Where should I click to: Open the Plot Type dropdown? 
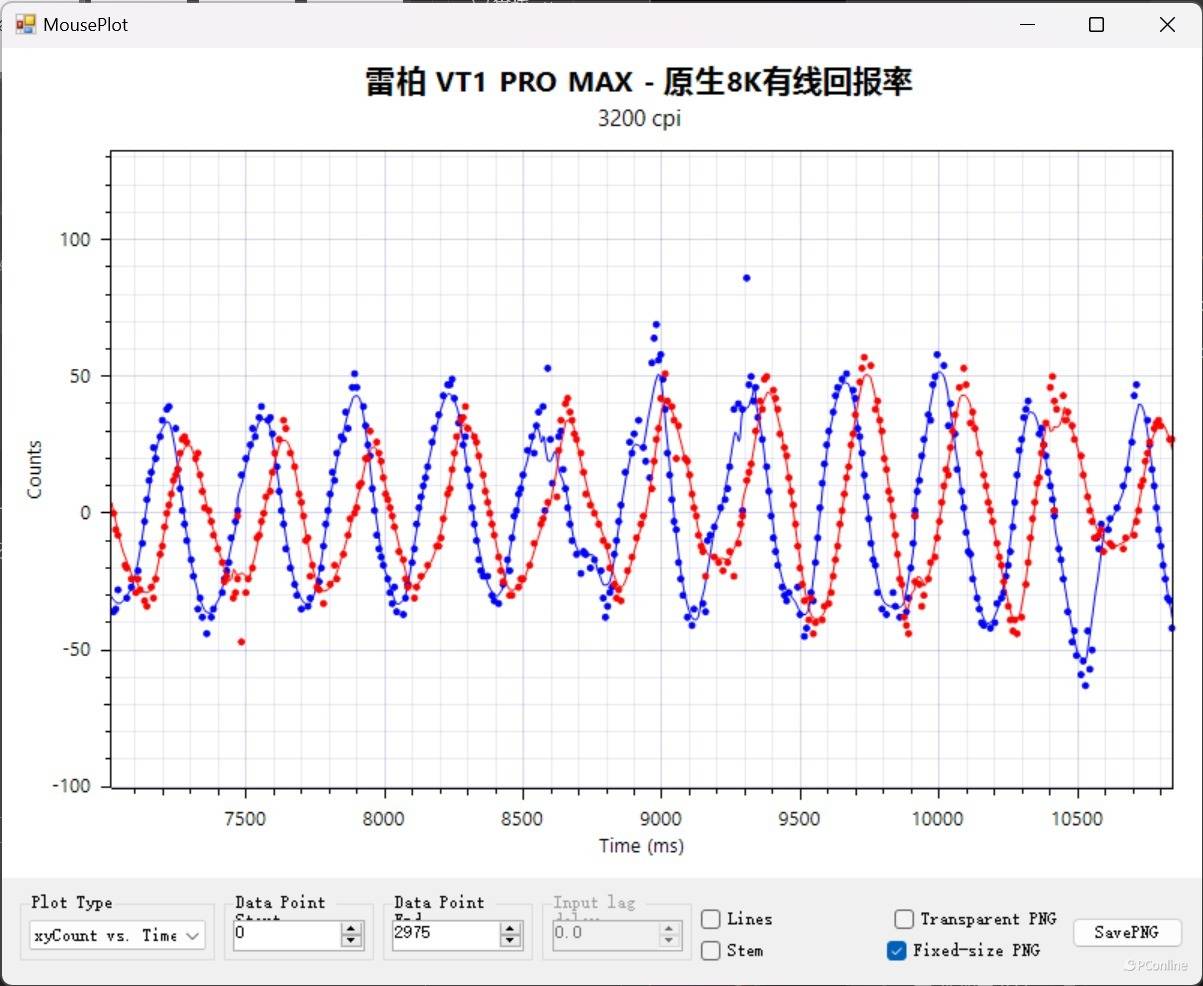pos(117,935)
